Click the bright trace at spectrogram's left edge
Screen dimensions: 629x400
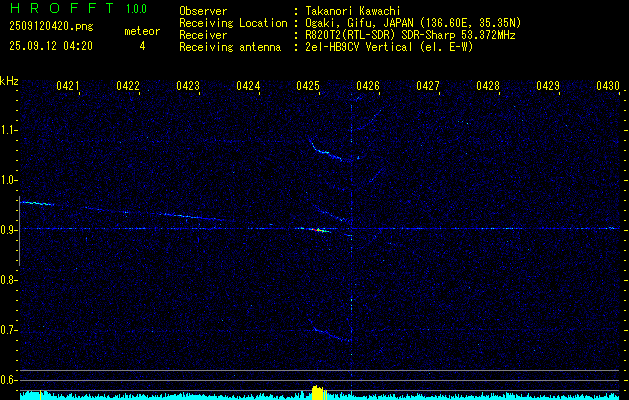click(37, 203)
